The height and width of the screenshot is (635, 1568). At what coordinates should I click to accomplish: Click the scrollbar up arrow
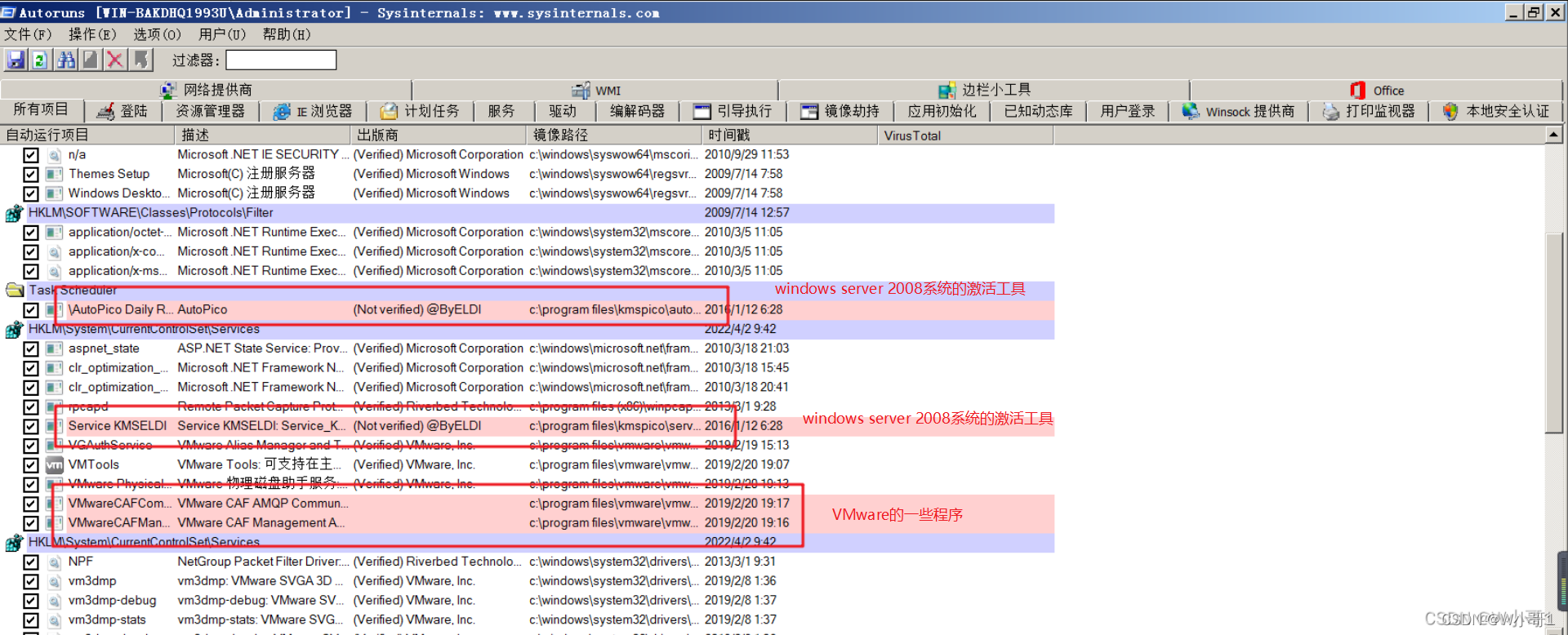click(1554, 135)
